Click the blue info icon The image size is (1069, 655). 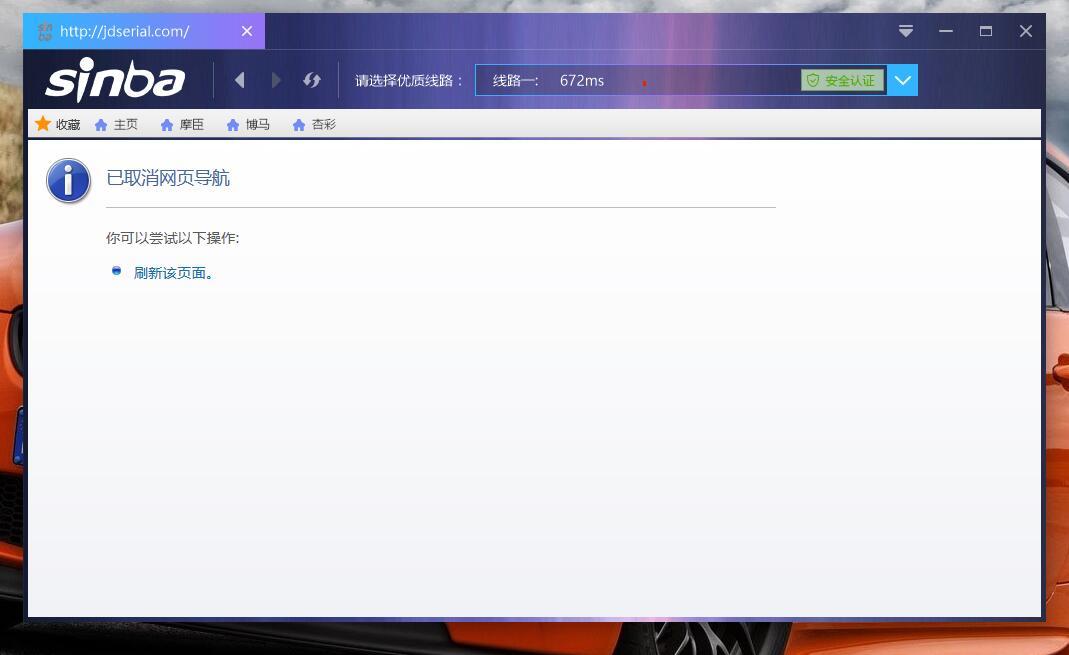pos(68,181)
